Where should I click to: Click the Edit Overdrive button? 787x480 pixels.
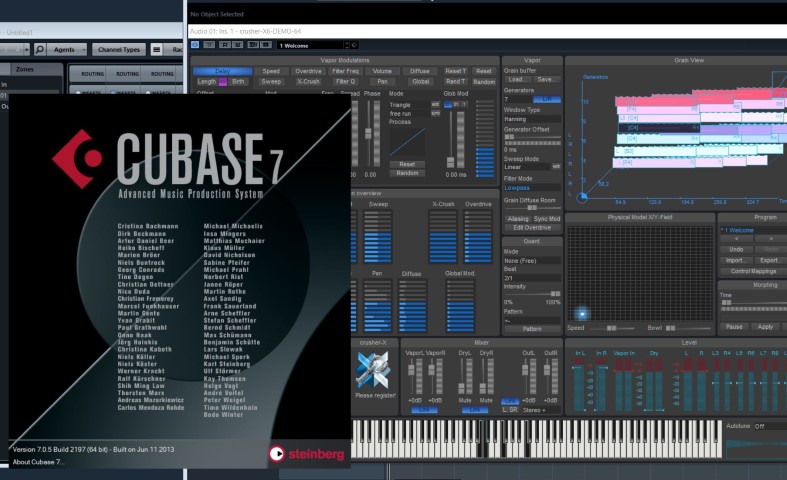pyautogui.click(x=532, y=228)
